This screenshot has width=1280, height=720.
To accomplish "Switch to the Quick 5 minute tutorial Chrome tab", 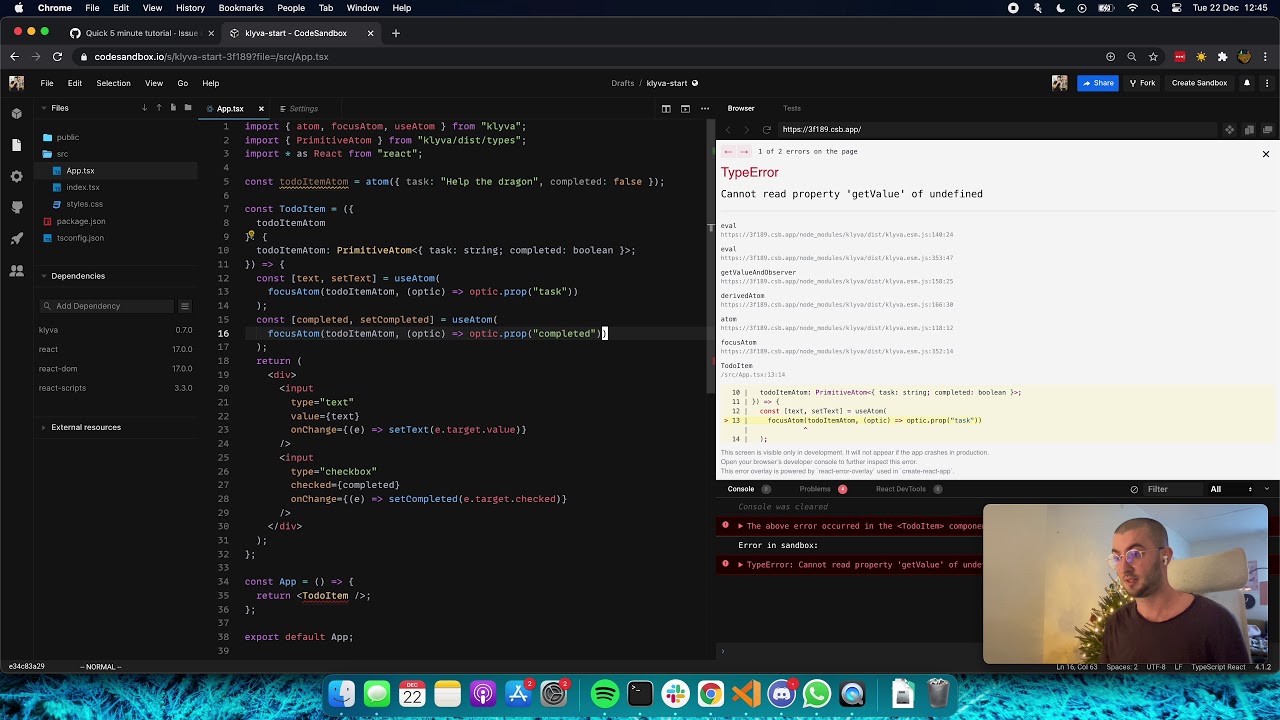I will pyautogui.click(x=141, y=33).
